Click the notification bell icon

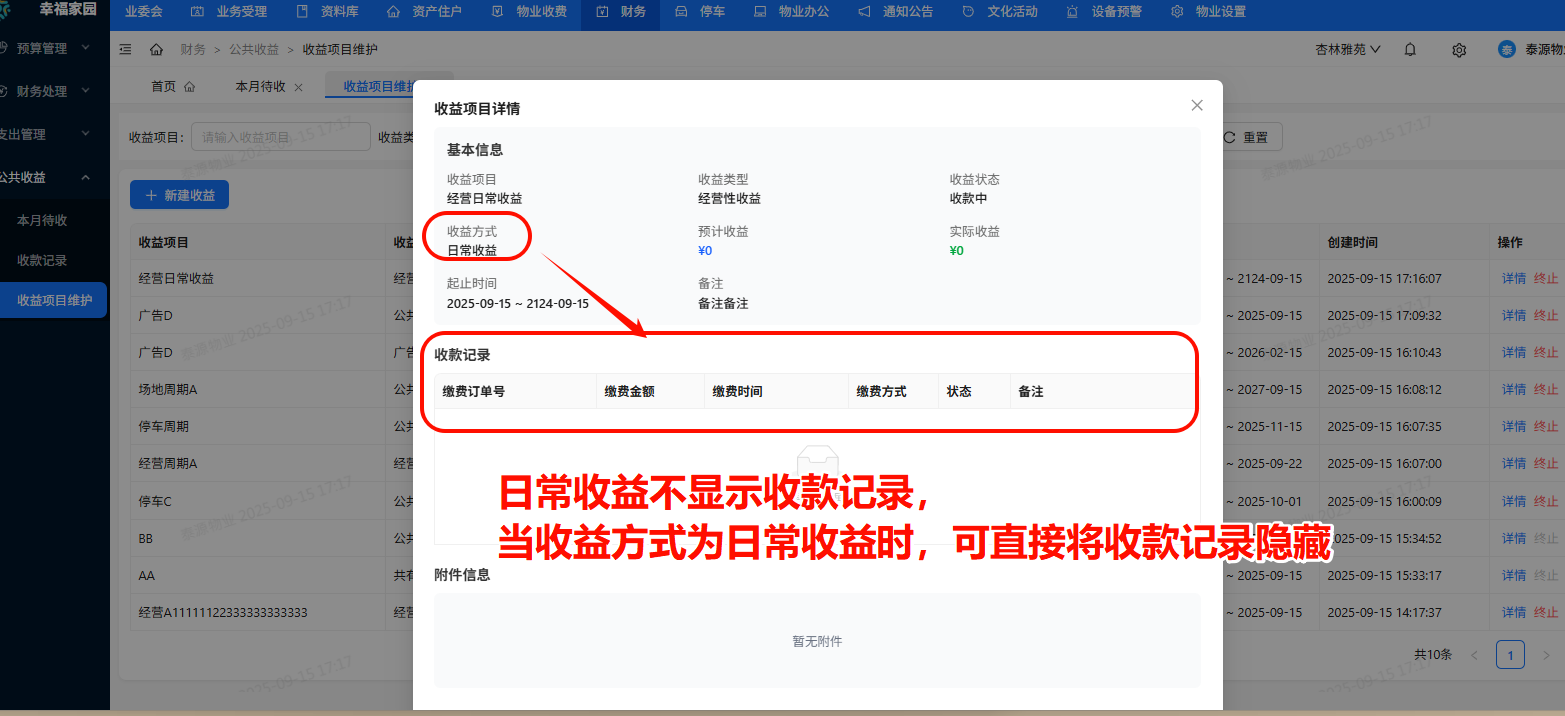(1410, 49)
